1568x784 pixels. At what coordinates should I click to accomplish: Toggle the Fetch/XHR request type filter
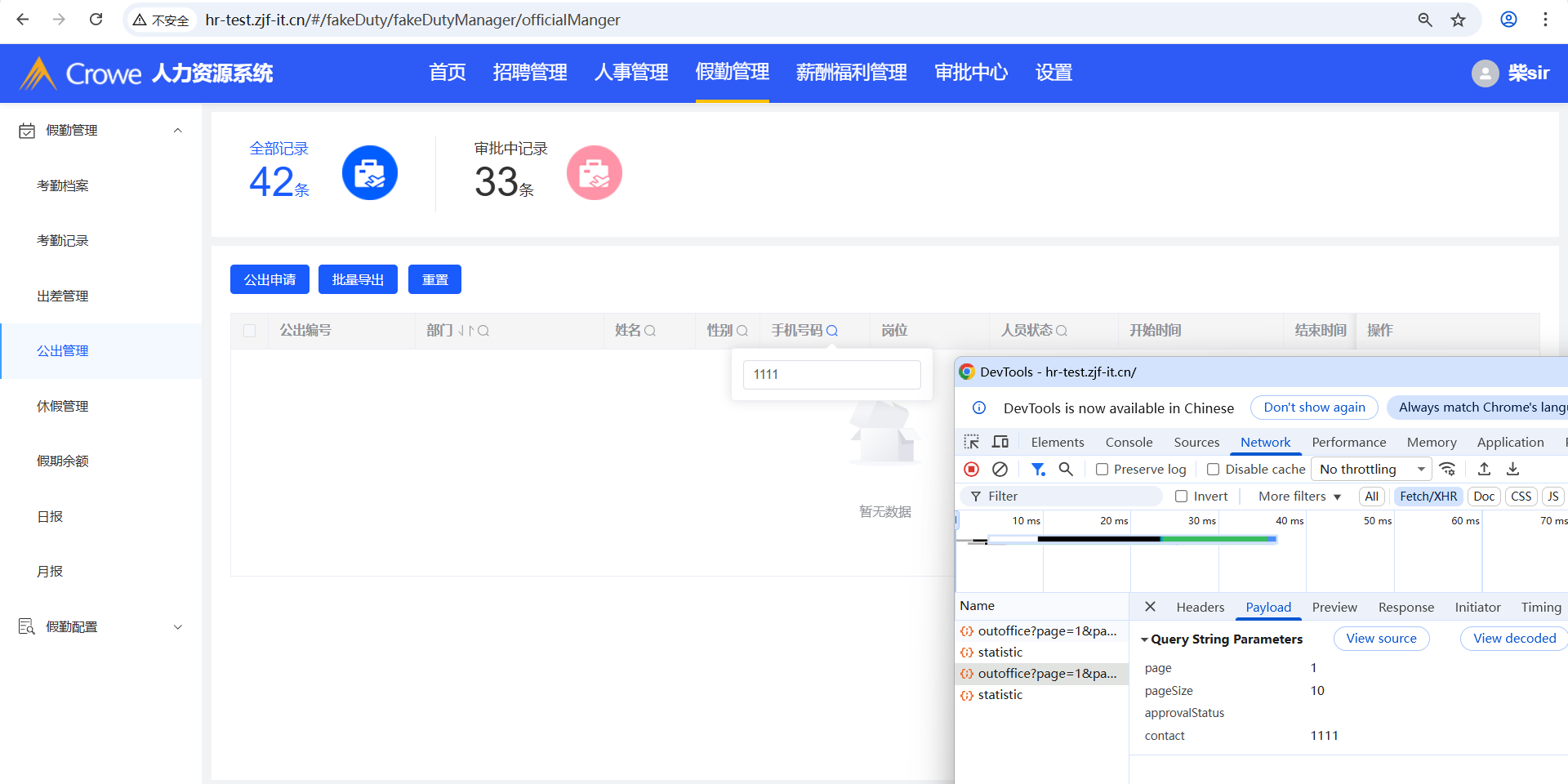[x=1428, y=496]
